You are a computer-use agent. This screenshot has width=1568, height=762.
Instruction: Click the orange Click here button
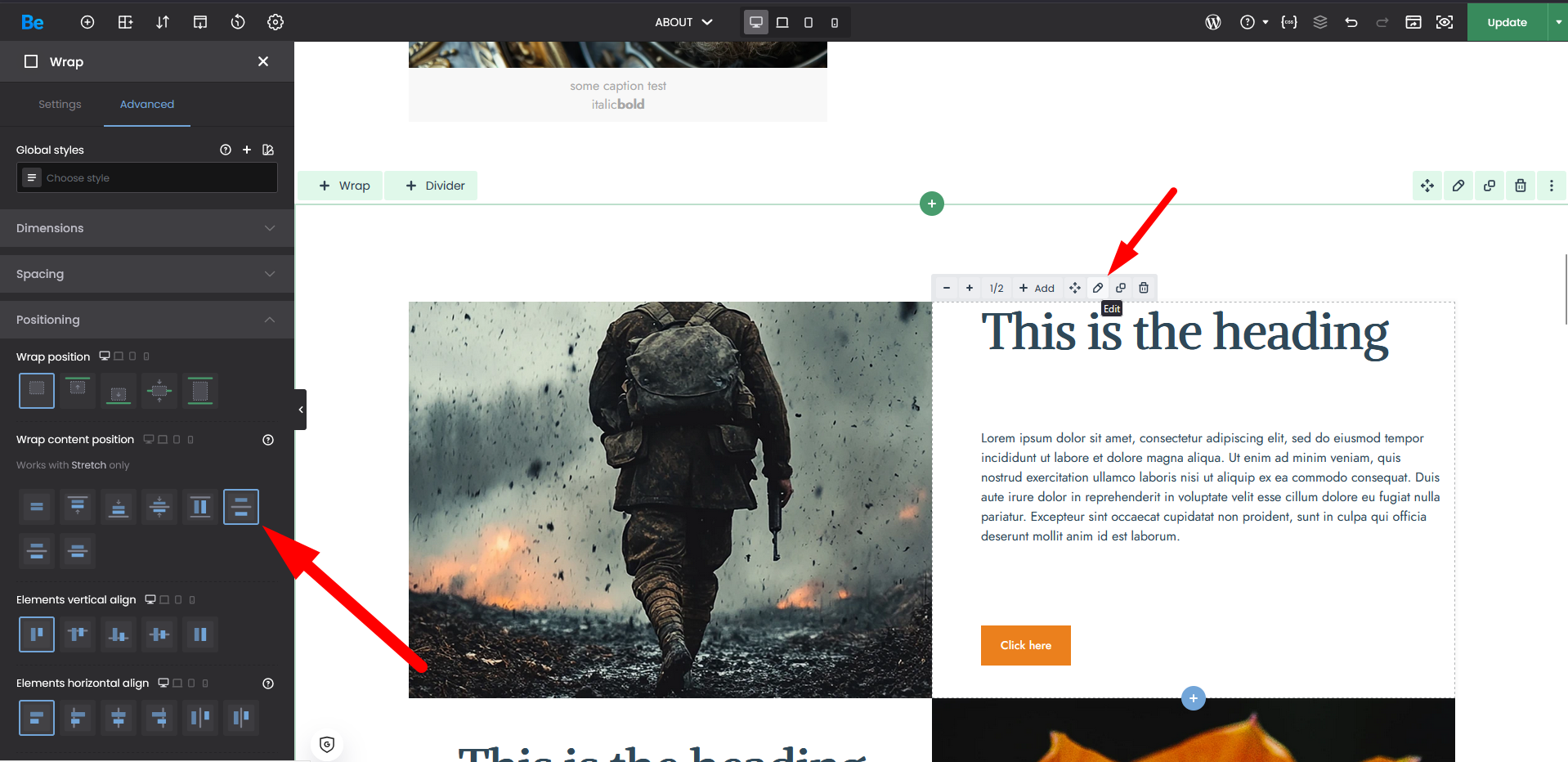pos(1026,645)
